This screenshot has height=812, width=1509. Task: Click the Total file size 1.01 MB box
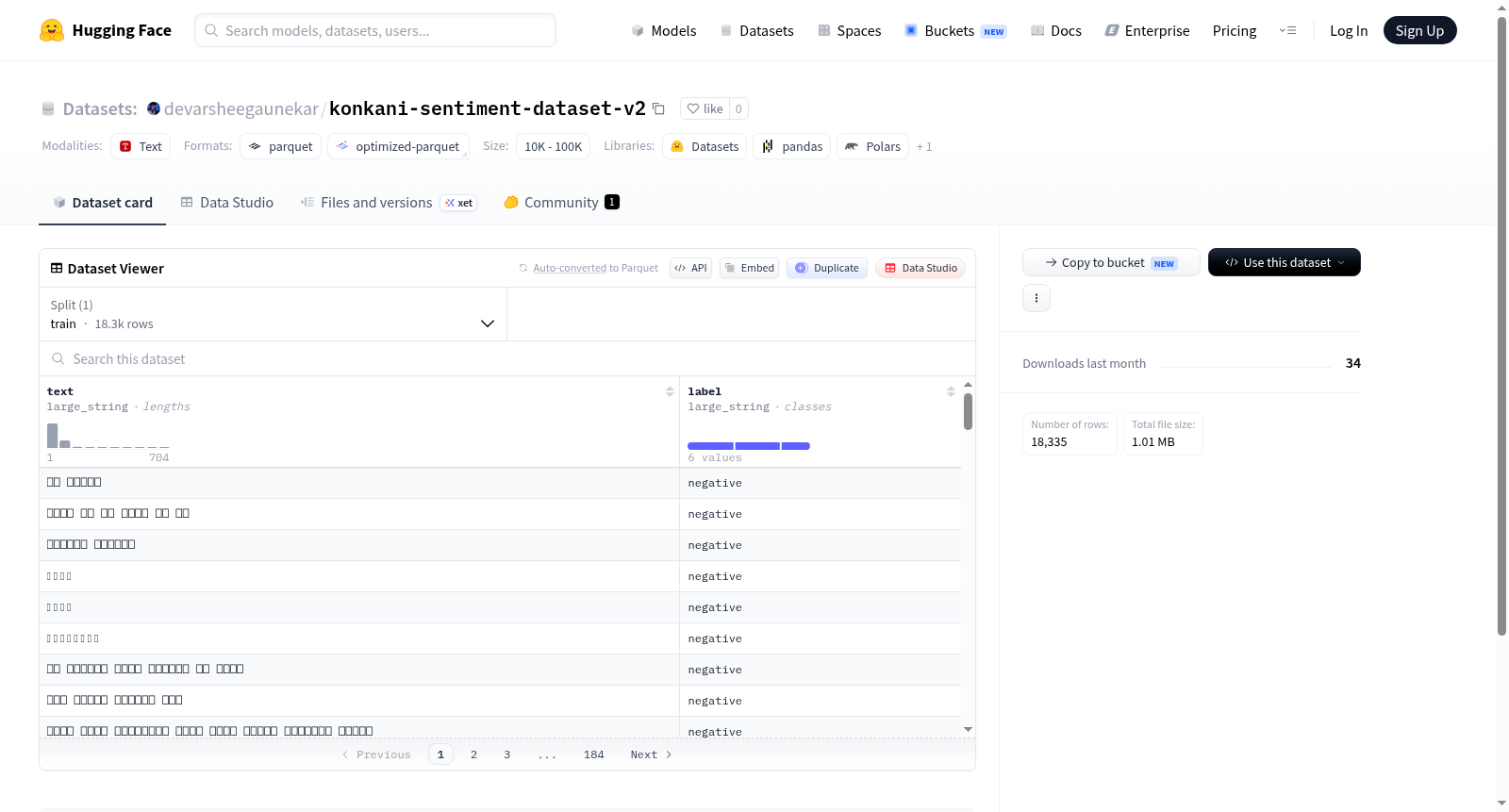pos(1163,434)
